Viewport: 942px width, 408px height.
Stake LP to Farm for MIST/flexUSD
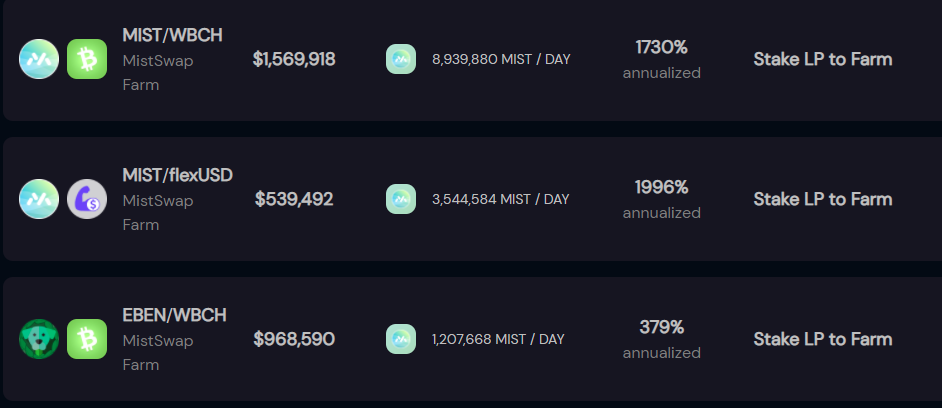pyautogui.click(x=822, y=199)
